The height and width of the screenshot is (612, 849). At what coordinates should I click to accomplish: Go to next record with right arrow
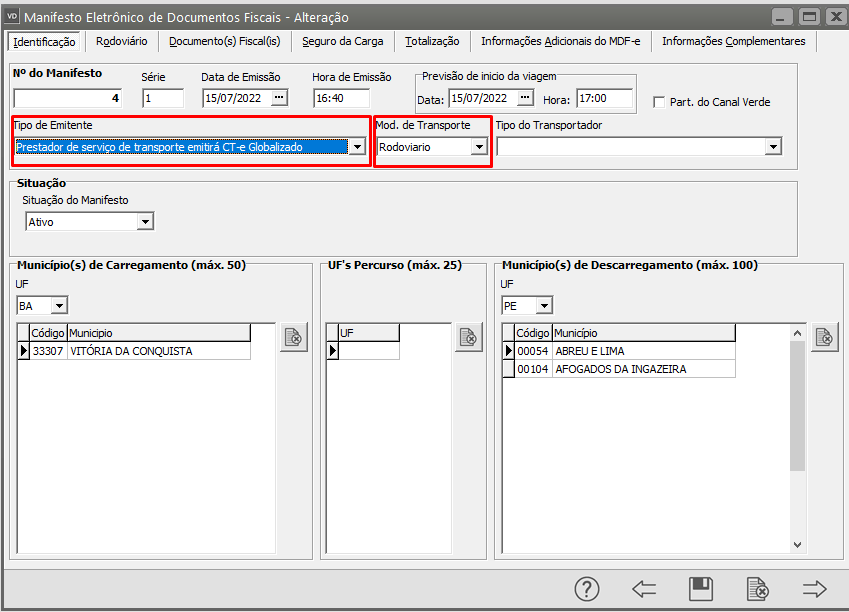[x=815, y=589]
